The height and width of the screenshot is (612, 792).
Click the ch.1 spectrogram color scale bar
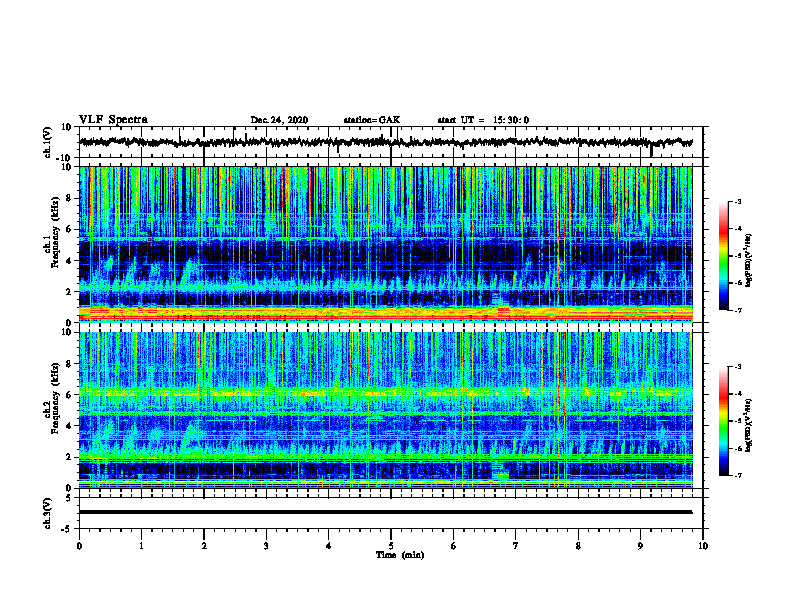[x=724, y=256]
